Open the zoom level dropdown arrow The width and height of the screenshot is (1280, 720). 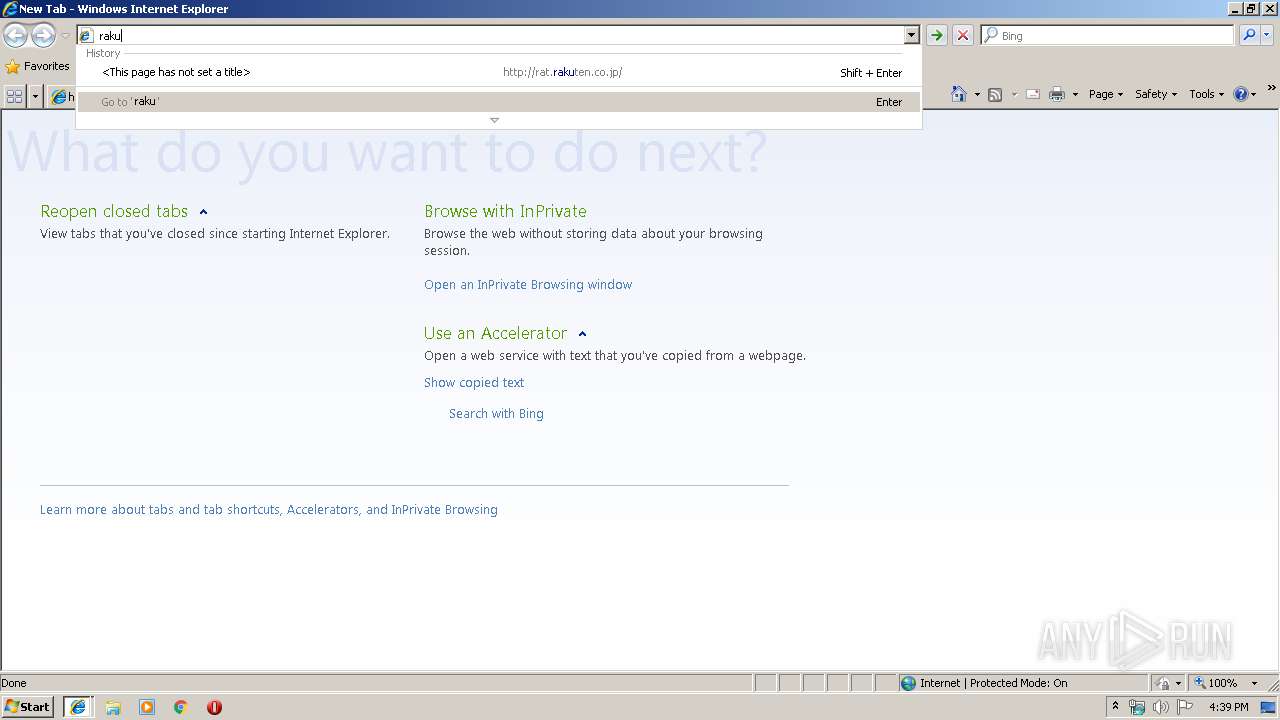pyautogui.click(x=1254, y=683)
